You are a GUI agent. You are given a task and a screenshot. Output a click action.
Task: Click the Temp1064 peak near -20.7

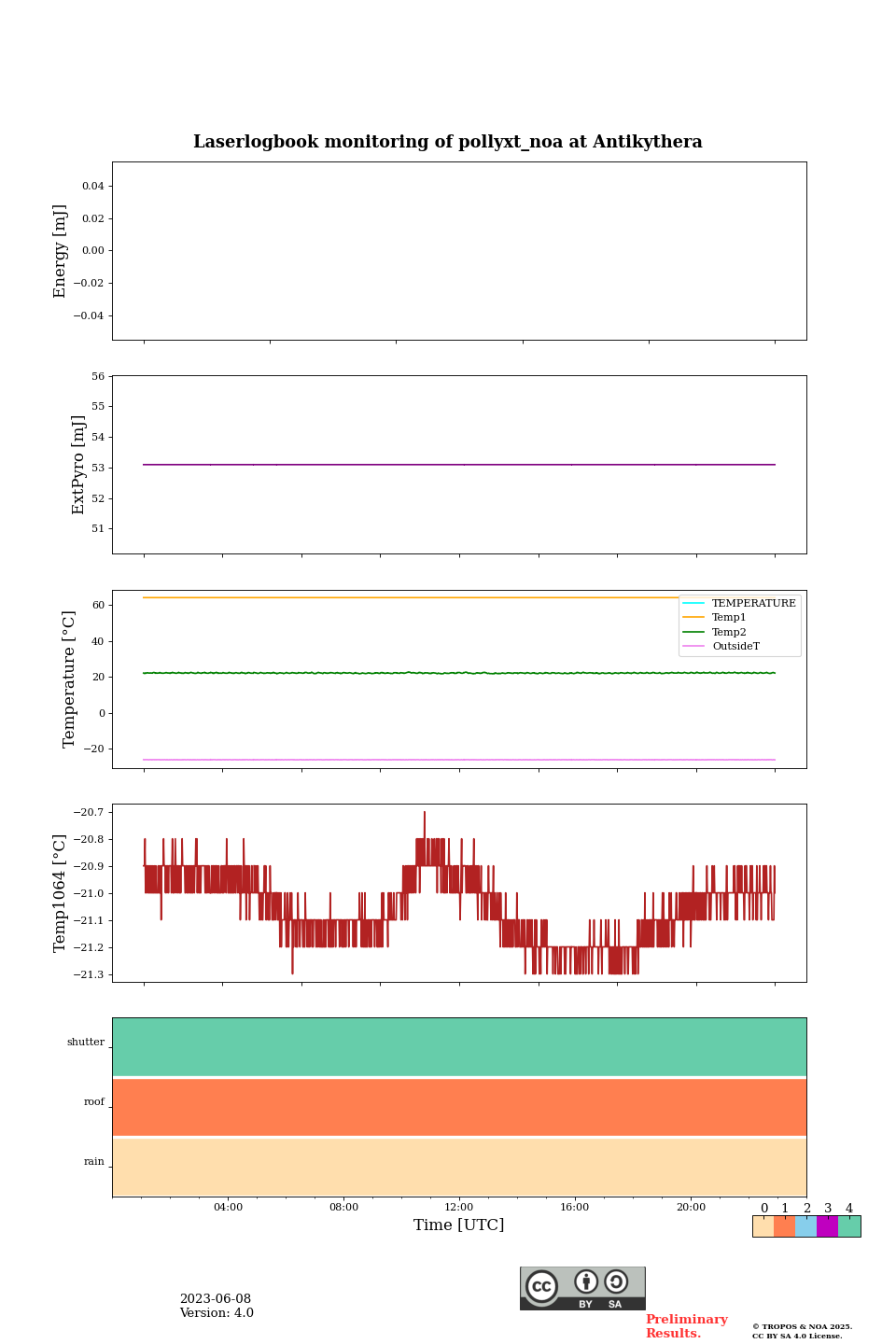coord(425,814)
